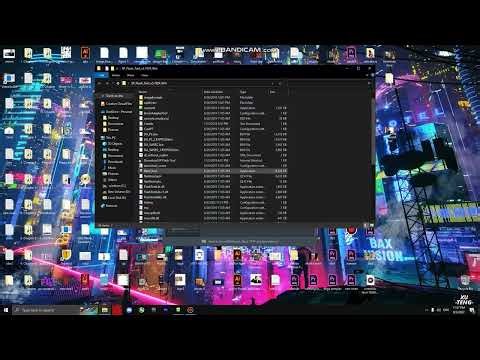Viewport: 480px width, 360px height.
Task: Open the taskbar clock and date
Action: coord(459,310)
